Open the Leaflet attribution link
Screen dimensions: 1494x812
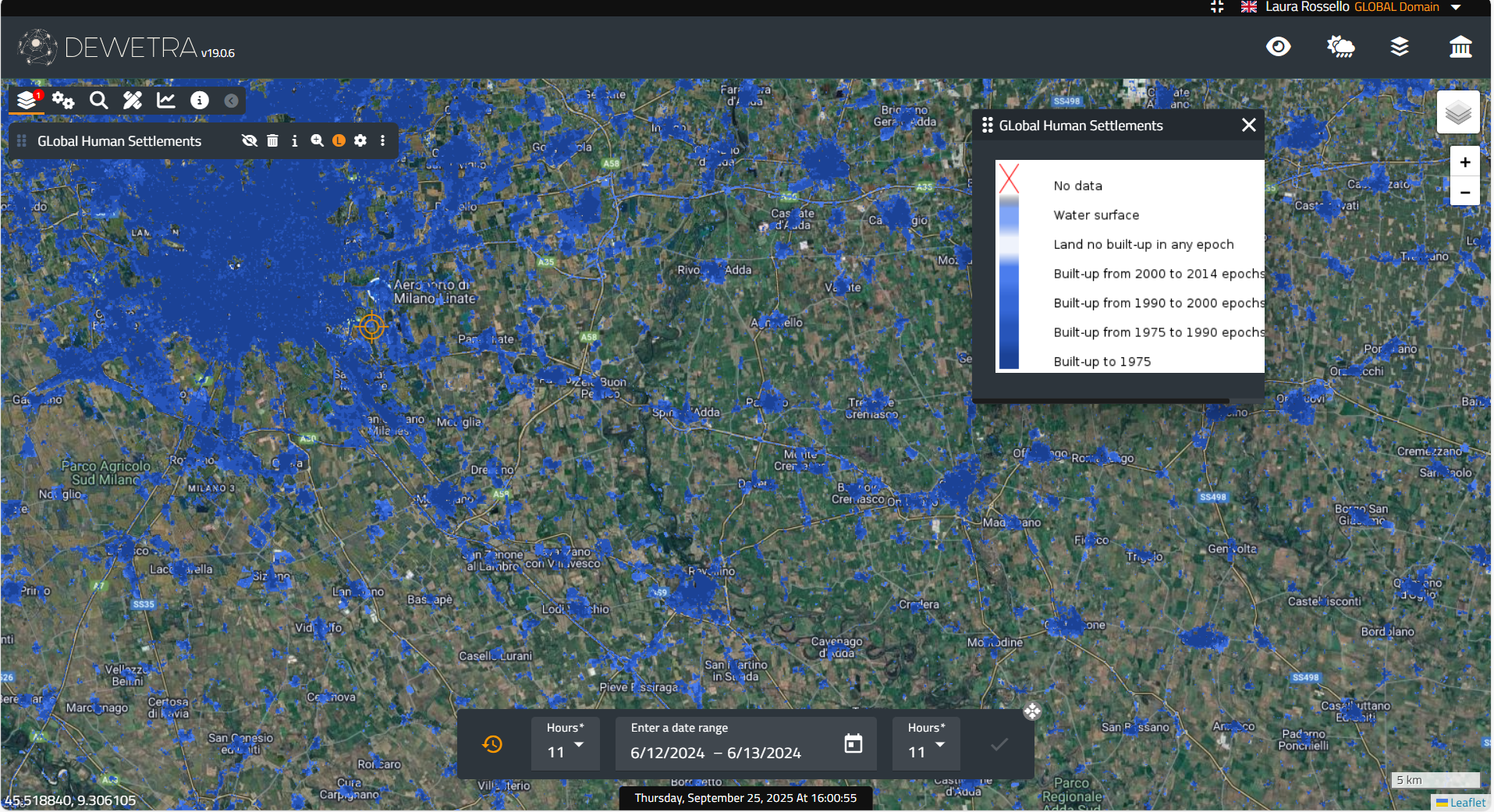coord(1467,803)
